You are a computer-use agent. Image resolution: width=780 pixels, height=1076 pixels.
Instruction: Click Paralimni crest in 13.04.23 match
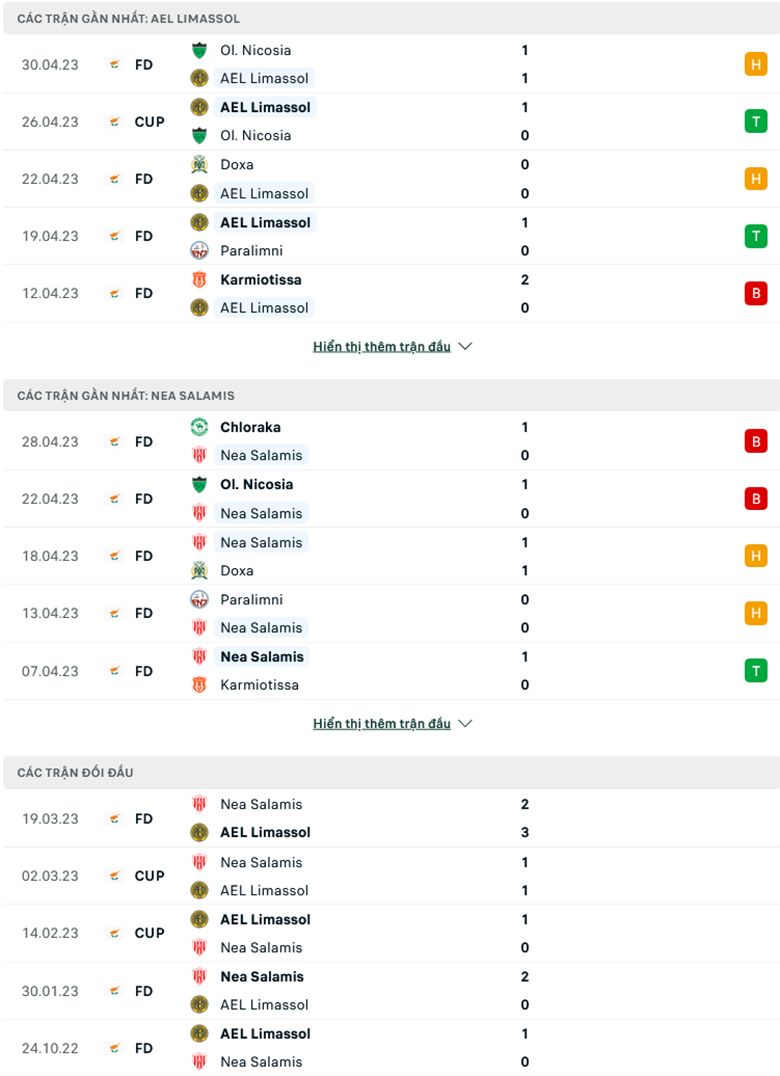pyautogui.click(x=199, y=600)
